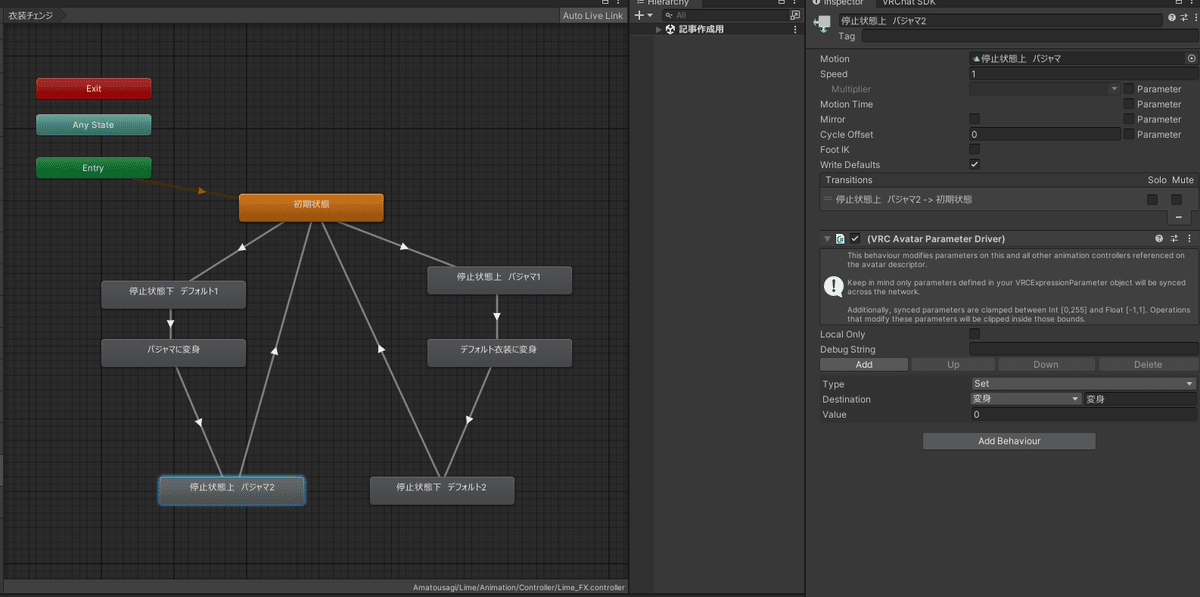The image size is (1200, 597).
Task: Click the Inspector lock icon
Action: pos(1177,3)
